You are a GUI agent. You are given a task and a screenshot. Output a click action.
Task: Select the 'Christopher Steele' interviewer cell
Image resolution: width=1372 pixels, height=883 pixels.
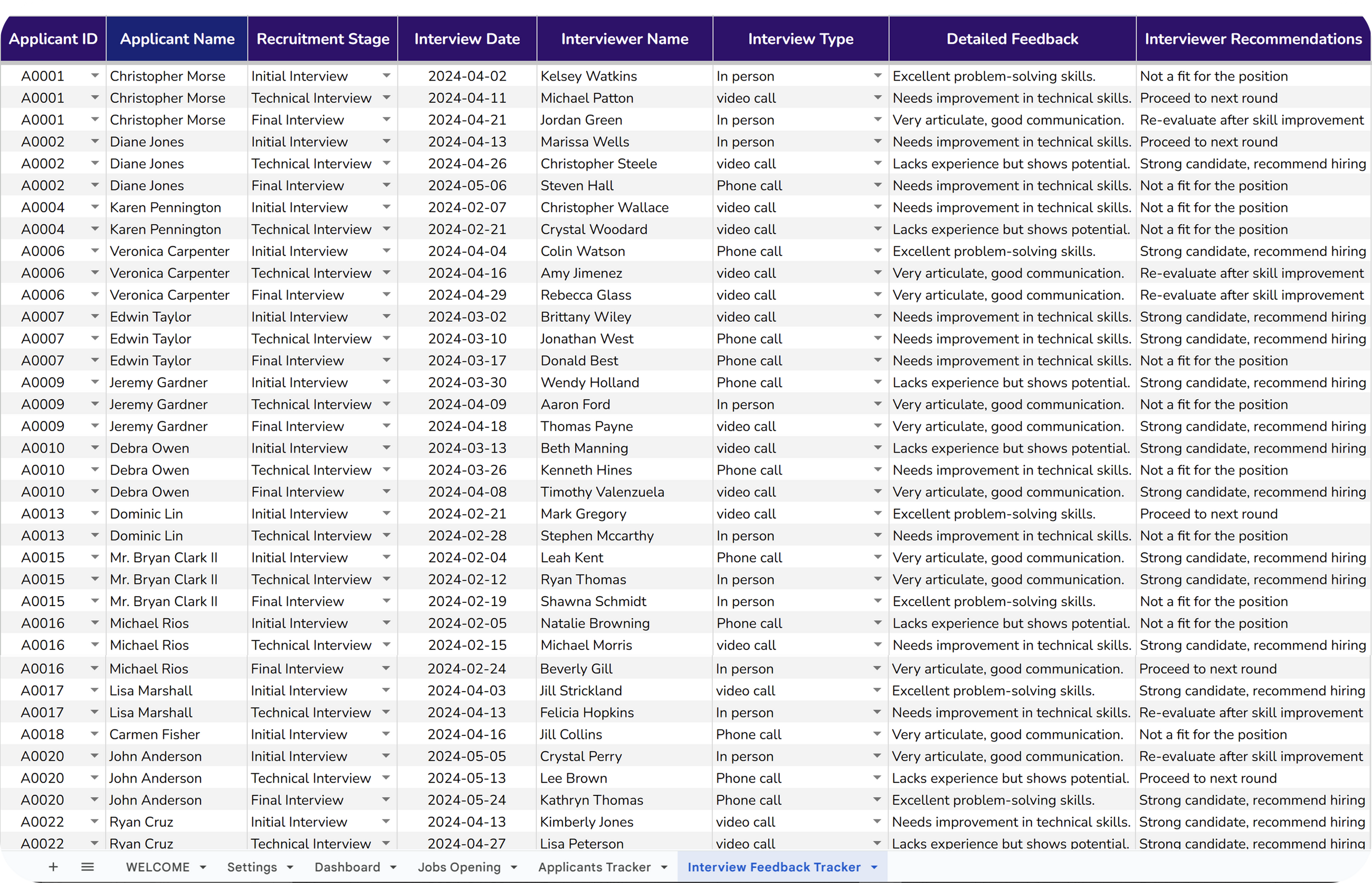[x=625, y=164]
